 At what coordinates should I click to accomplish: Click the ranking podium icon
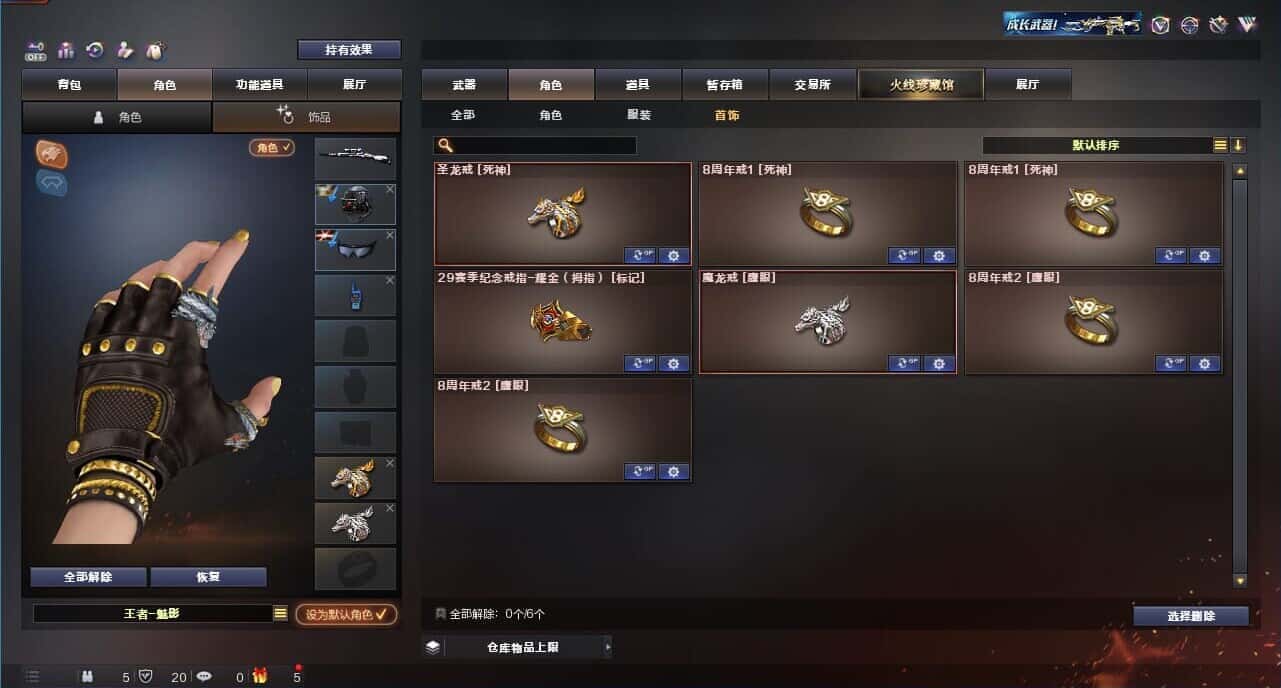pos(66,49)
